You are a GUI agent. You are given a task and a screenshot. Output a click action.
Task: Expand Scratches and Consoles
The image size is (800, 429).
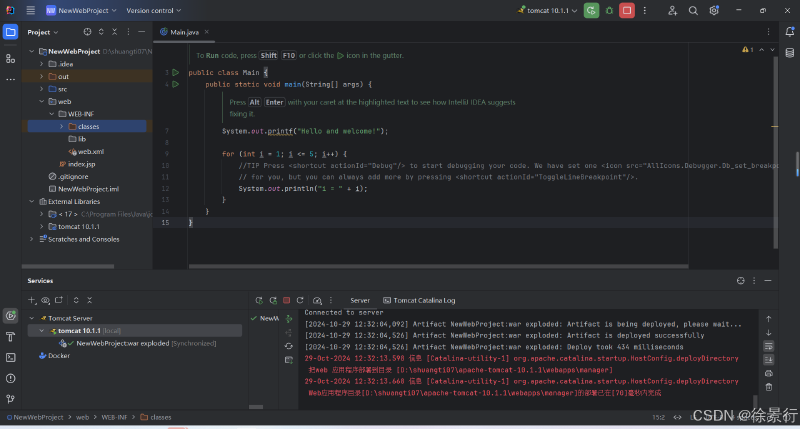(x=32, y=239)
